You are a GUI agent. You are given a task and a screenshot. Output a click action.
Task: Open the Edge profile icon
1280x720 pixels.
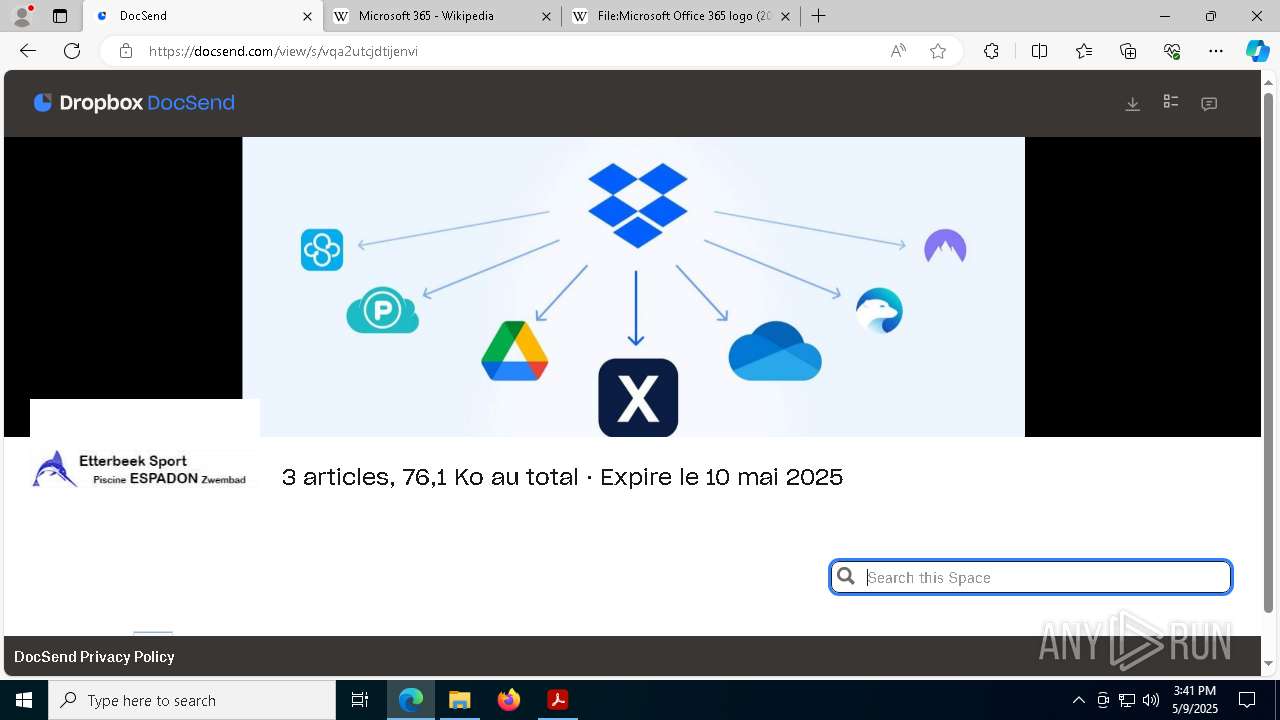point(22,16)
